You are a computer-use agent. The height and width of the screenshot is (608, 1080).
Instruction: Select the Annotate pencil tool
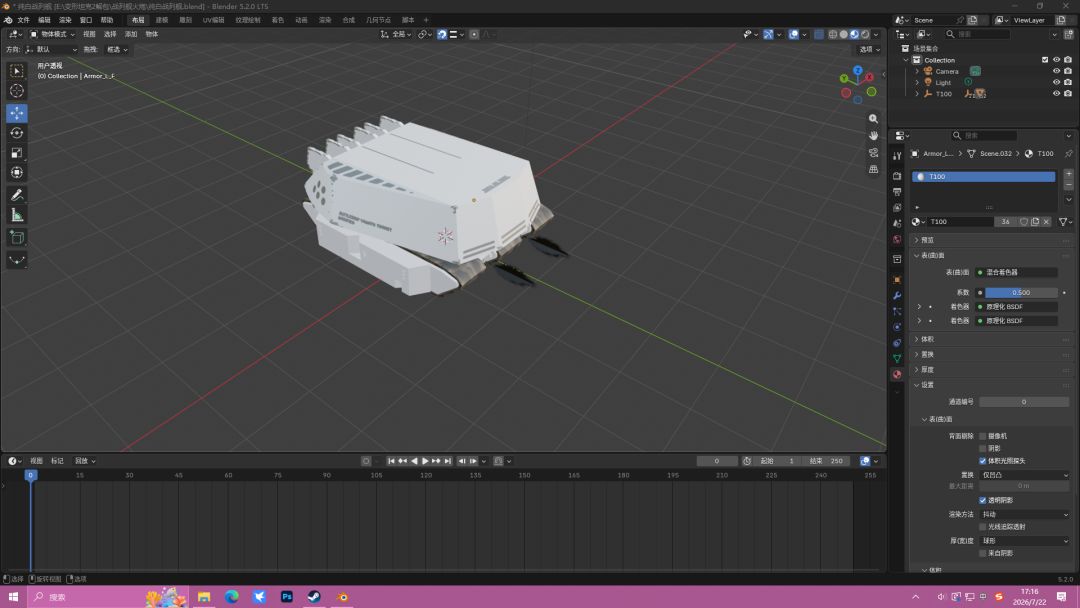tap(17, 196)
